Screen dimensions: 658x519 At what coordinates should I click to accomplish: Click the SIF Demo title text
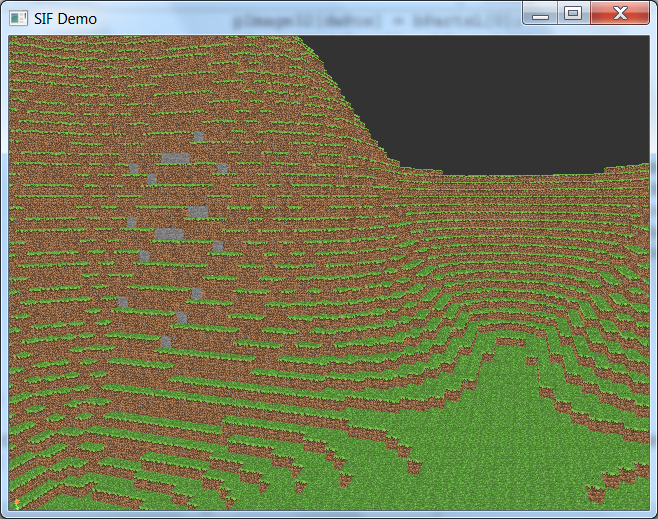pyautogui.click(x=65, y=19)
